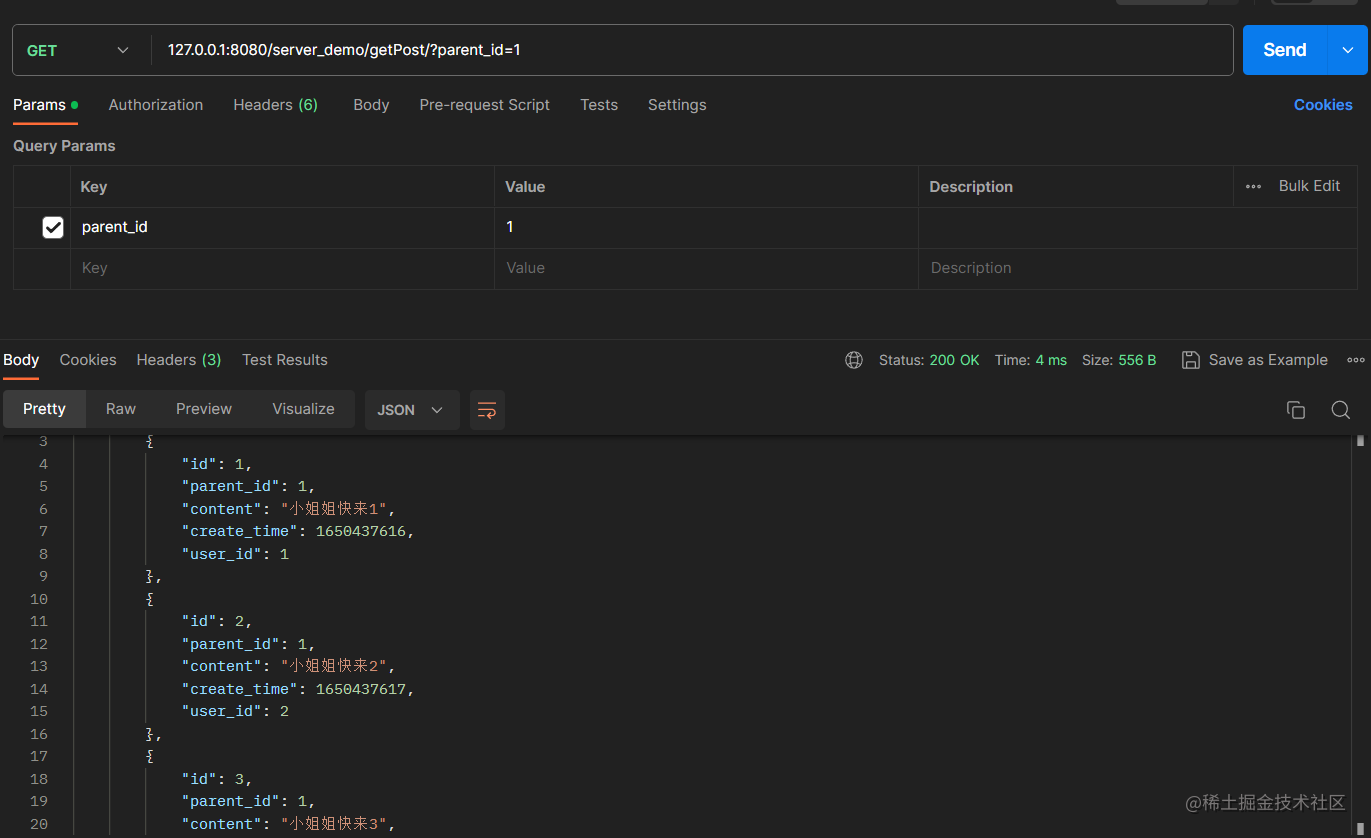Collapse the JSON object at line 10

(x=149, y=599)
